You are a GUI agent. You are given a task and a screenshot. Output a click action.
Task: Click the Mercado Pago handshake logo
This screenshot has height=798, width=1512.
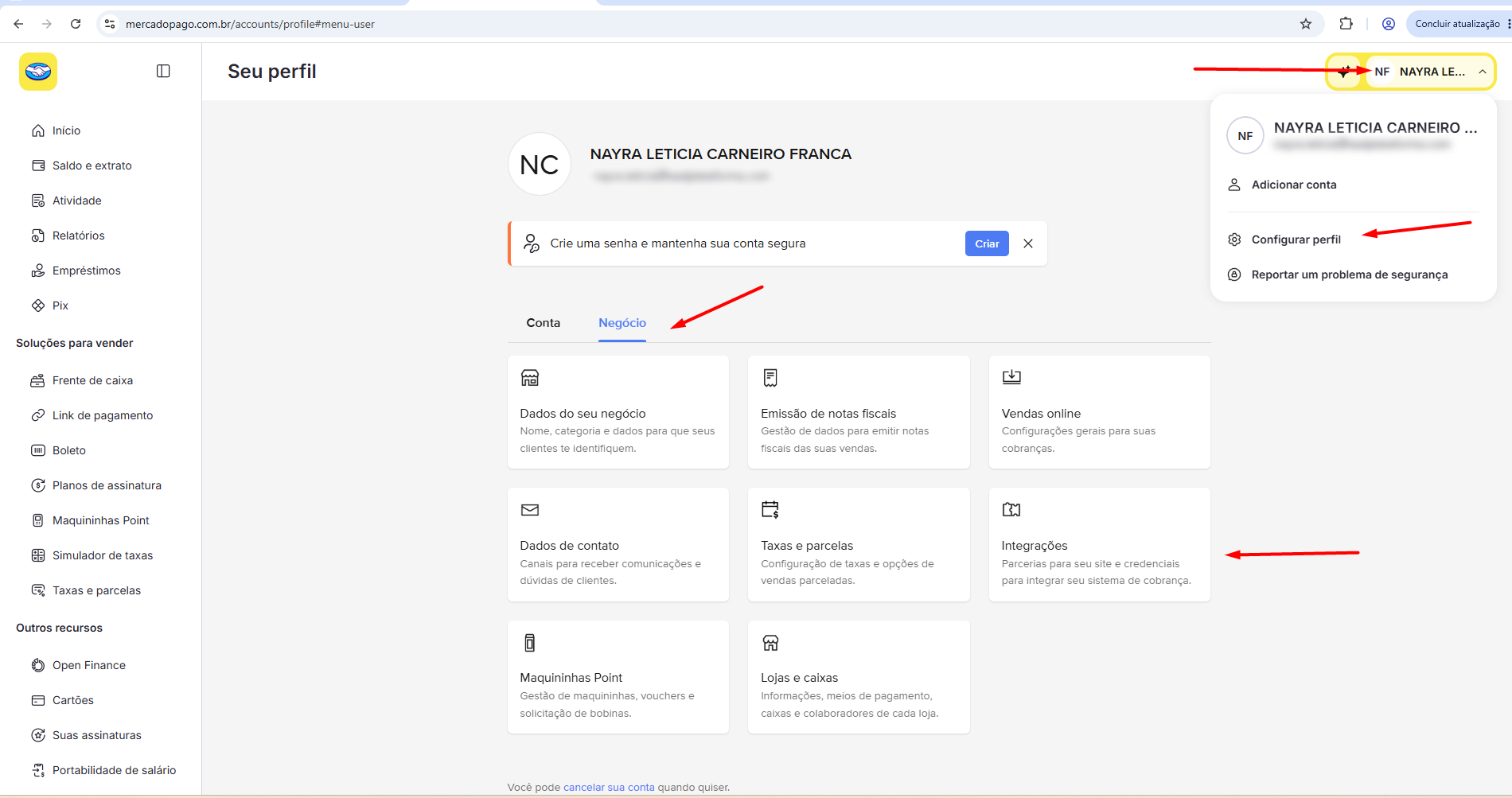[38, 72]
